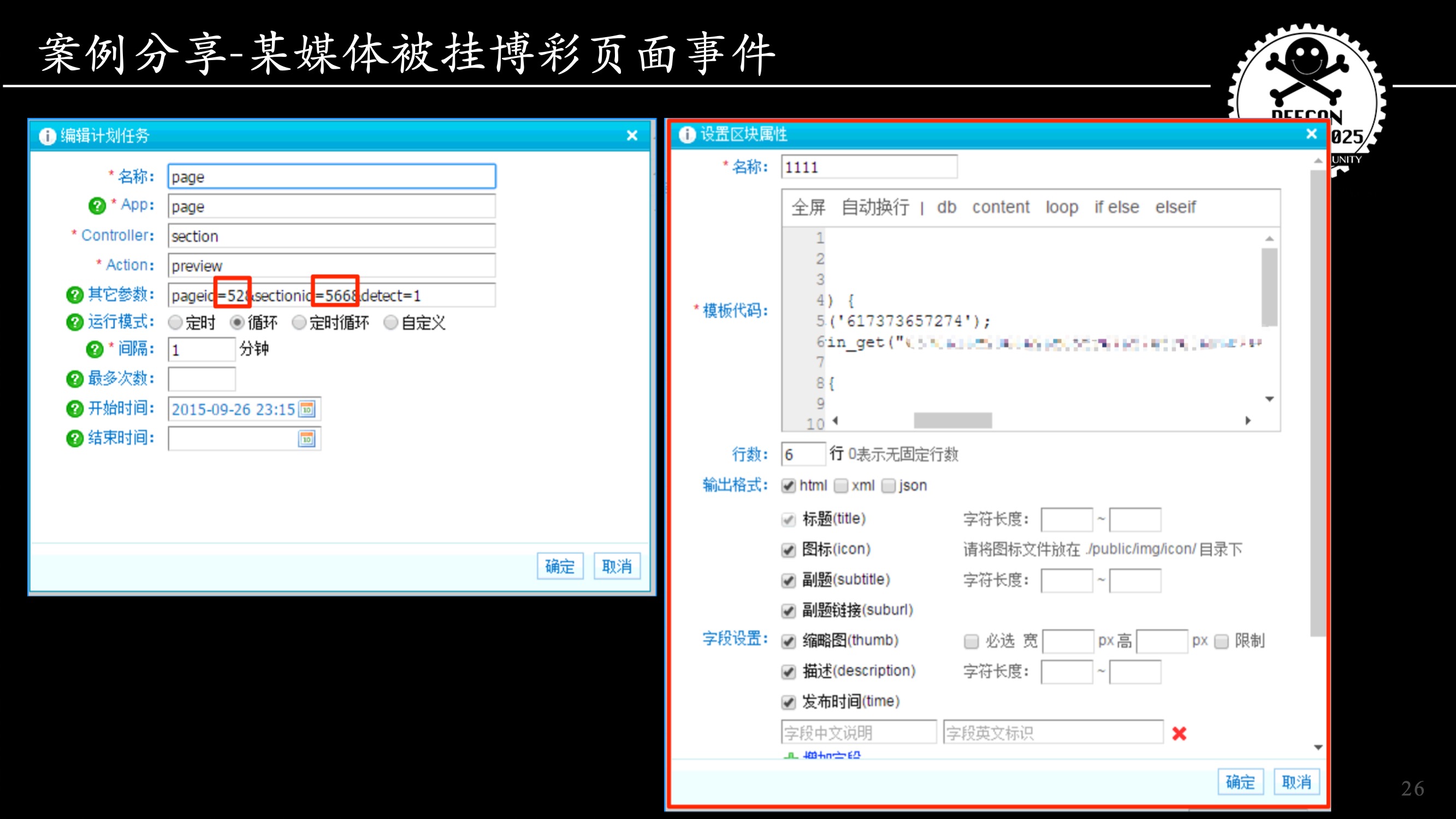The height and width of the screenshot is (819, 1456).
Task: Insert loop tag from editor toolbar
Action: click(1062, 207)
